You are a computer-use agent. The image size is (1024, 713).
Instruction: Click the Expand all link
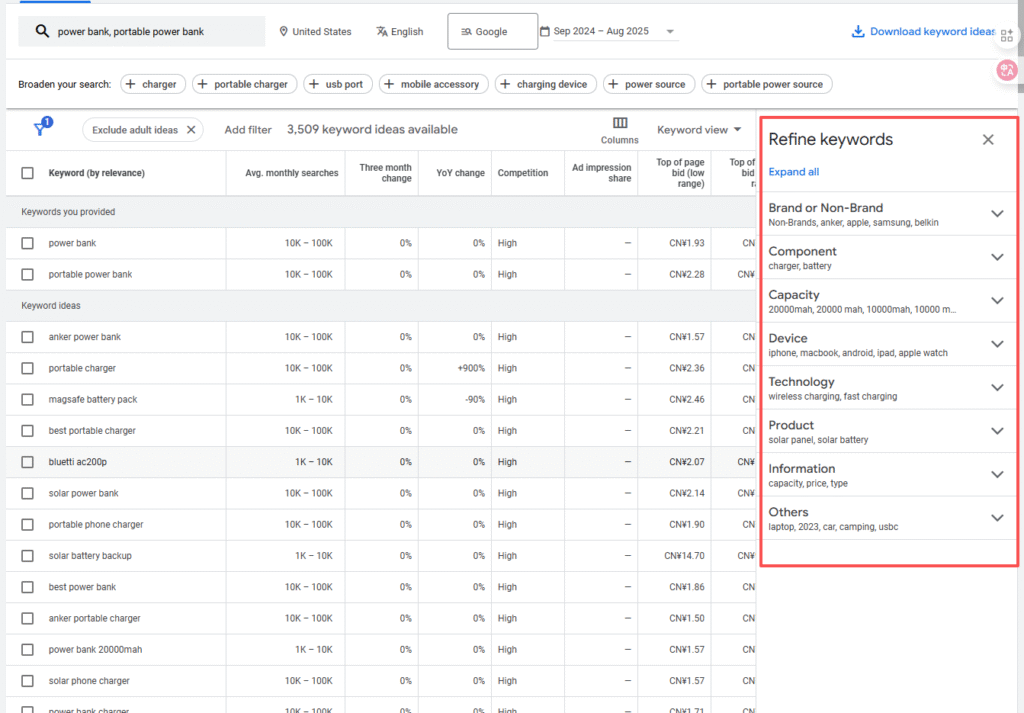[793, 172]
